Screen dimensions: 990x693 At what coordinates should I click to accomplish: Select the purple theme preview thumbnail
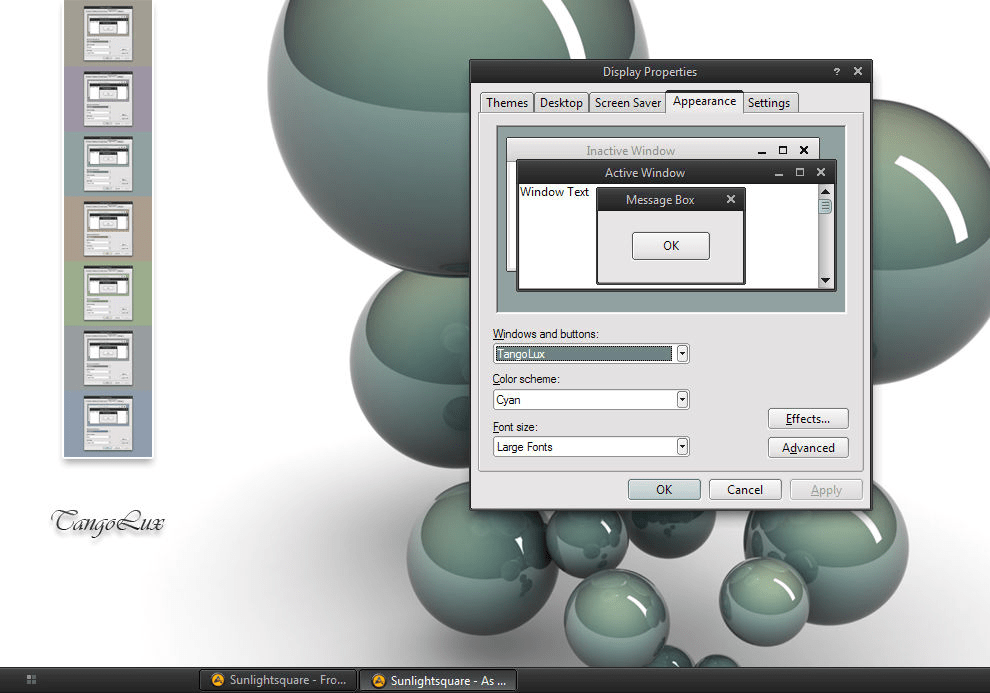pos(107,99)
